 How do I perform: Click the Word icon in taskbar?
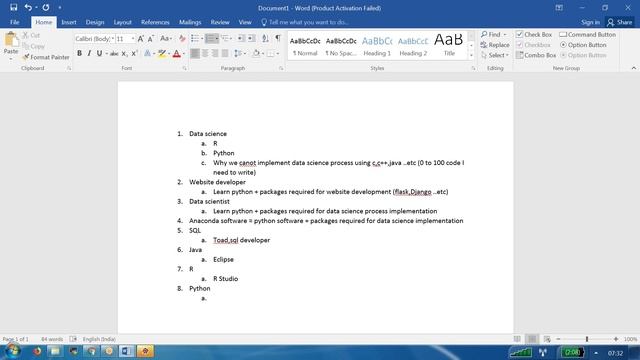[x=126, y=351]
